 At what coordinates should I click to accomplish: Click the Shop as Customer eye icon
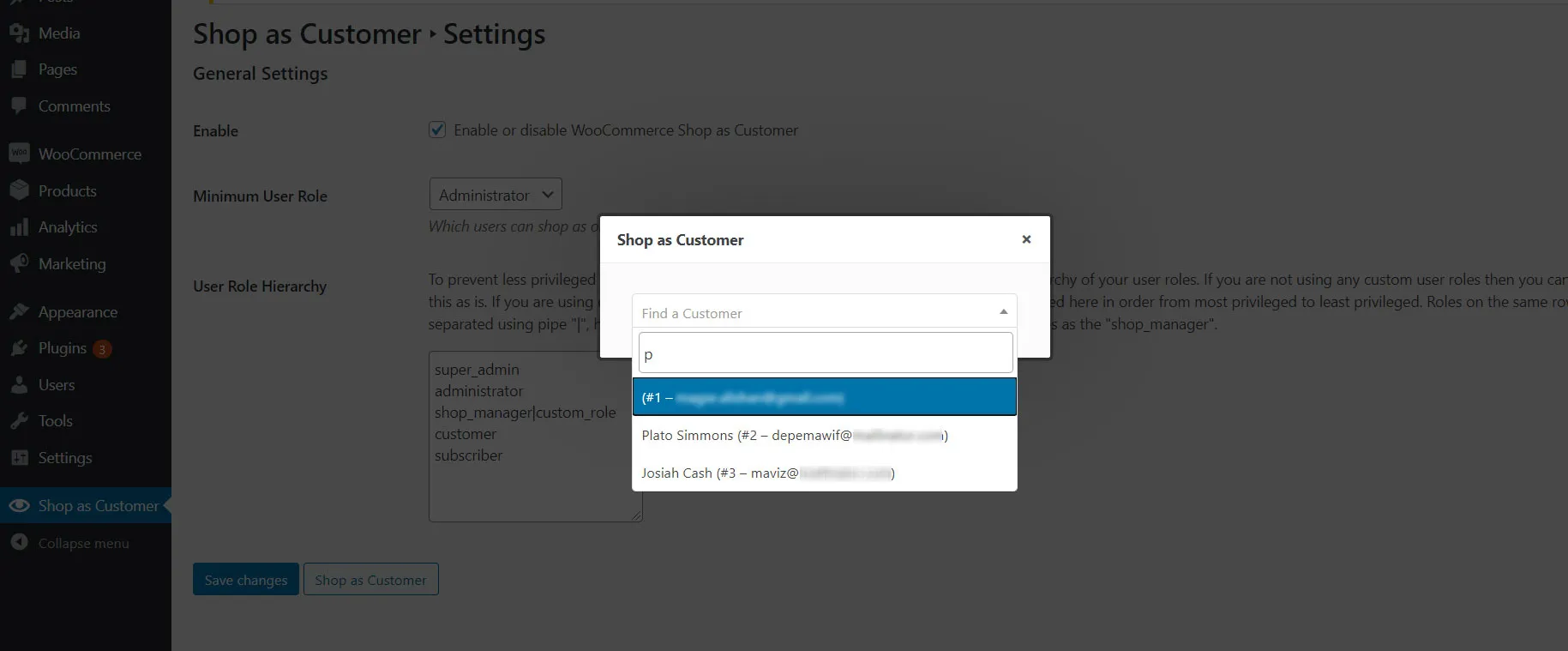click(19, 505)
